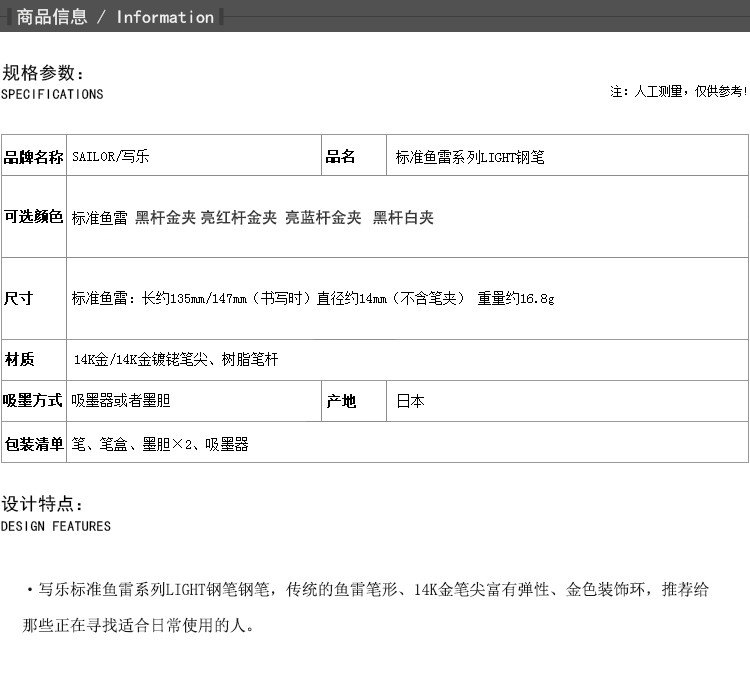750x687 pixels.
Task: Select material text 14K金/14K金镀铑笔尖、树脂笔杆
Action: (x=176, y=359)
